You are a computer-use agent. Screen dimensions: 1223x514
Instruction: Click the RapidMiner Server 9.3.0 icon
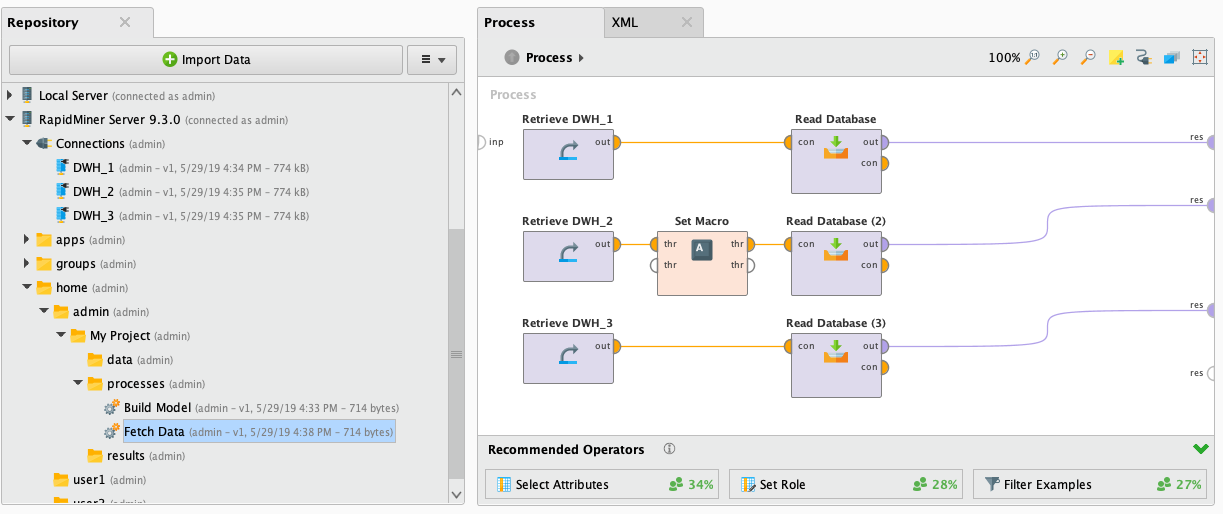(x=28, y=119)
